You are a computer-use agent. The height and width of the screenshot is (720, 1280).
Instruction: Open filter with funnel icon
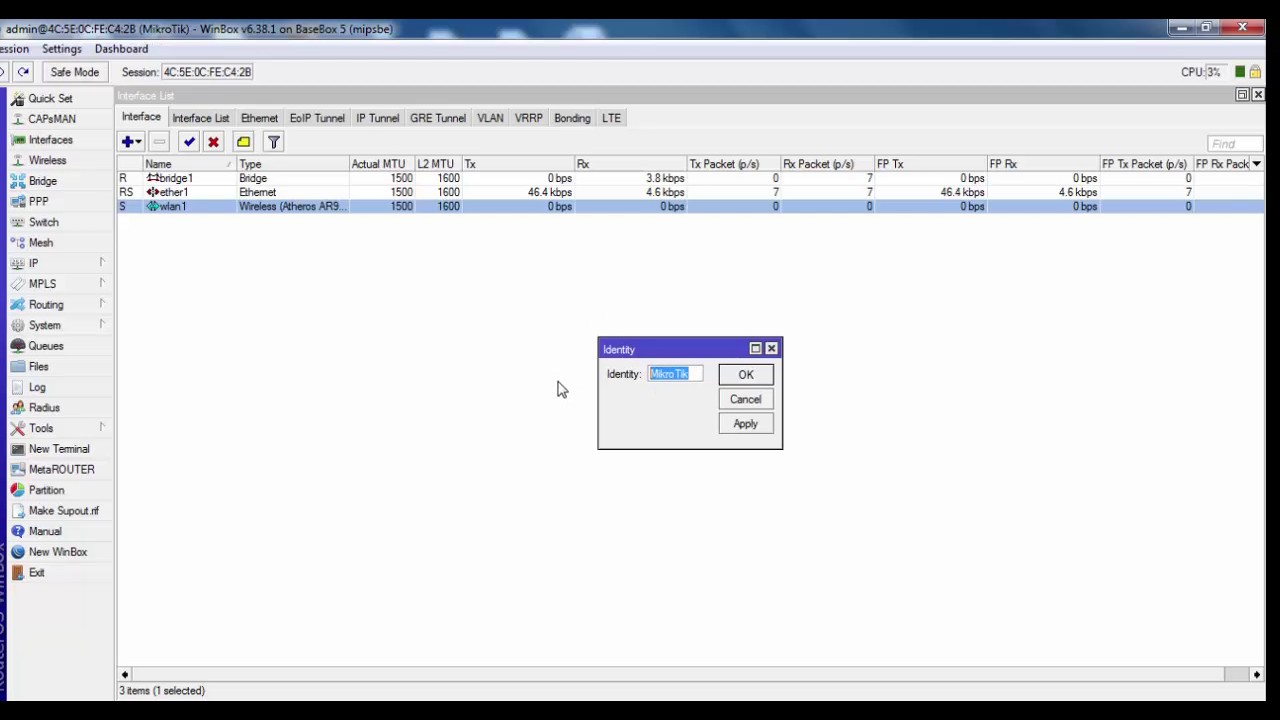pos(273,142)
